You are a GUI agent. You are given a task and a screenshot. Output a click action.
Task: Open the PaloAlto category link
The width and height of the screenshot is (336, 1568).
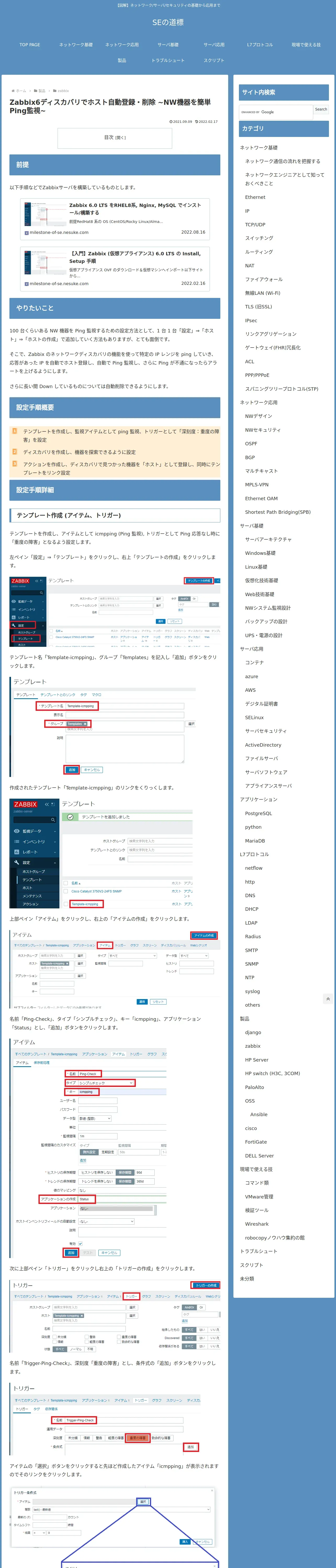(255, 1087)
